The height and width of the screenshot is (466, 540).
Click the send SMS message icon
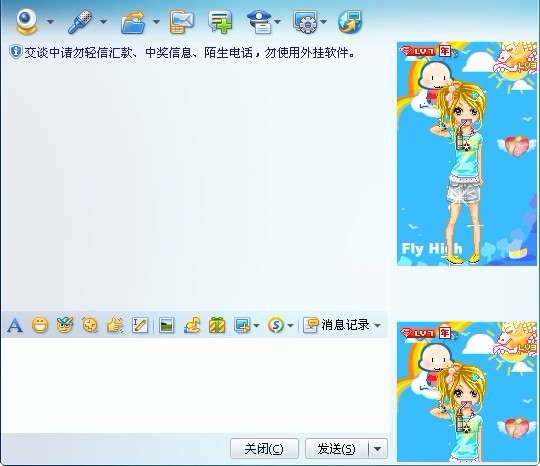(181, 22)
